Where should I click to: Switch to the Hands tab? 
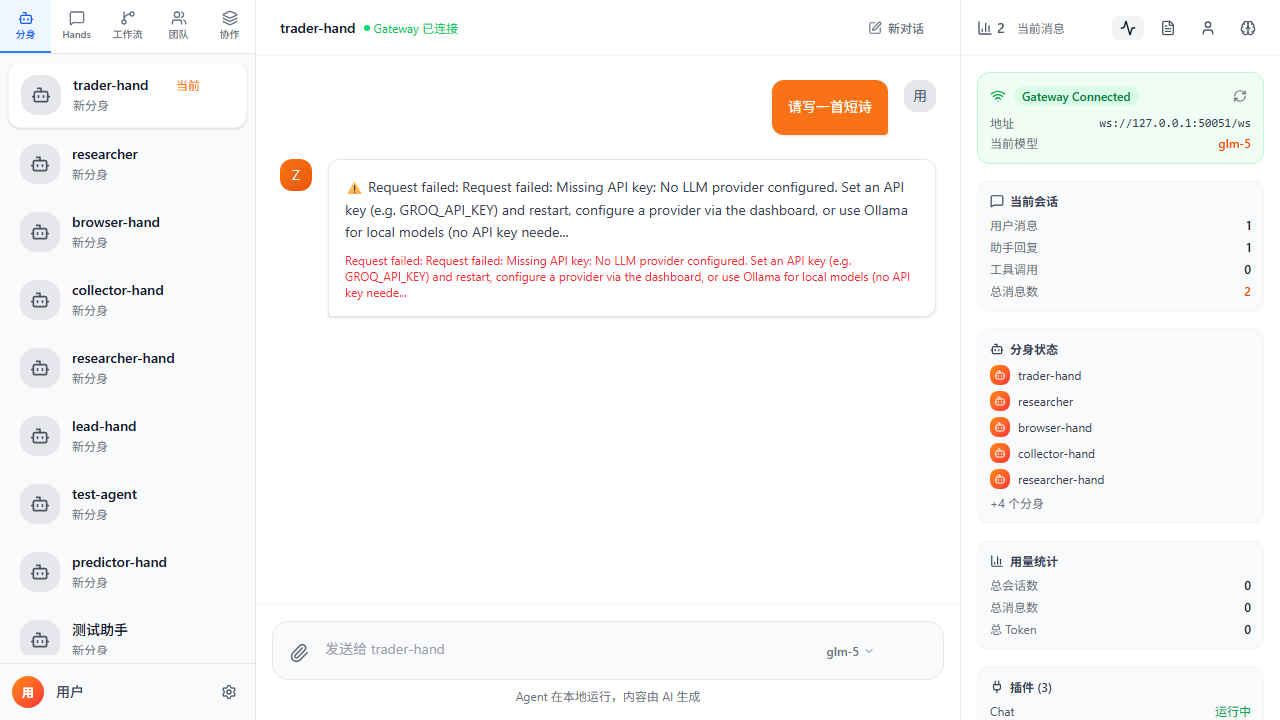point(76,26)
